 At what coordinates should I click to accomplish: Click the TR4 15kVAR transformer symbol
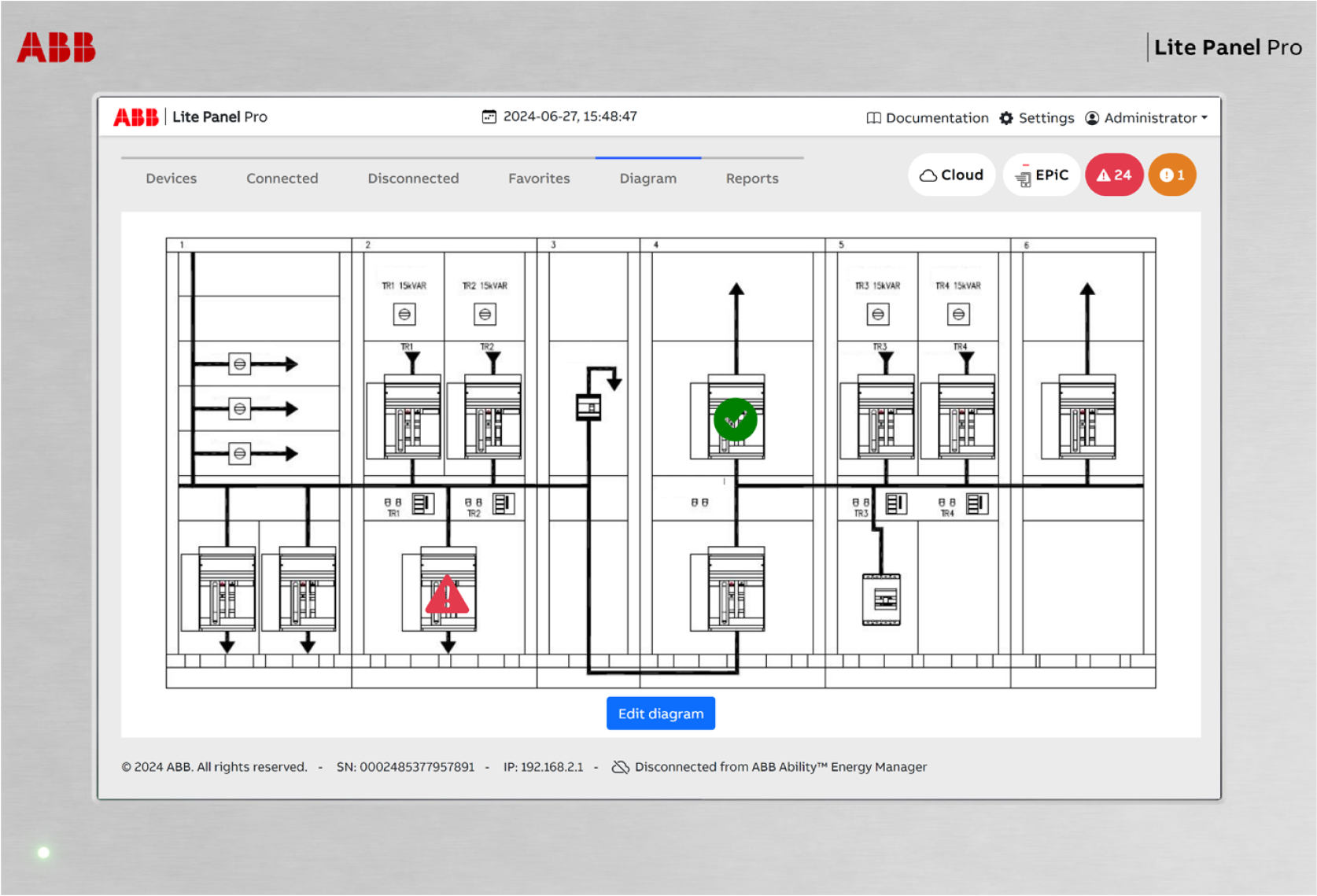coord(958,315)
